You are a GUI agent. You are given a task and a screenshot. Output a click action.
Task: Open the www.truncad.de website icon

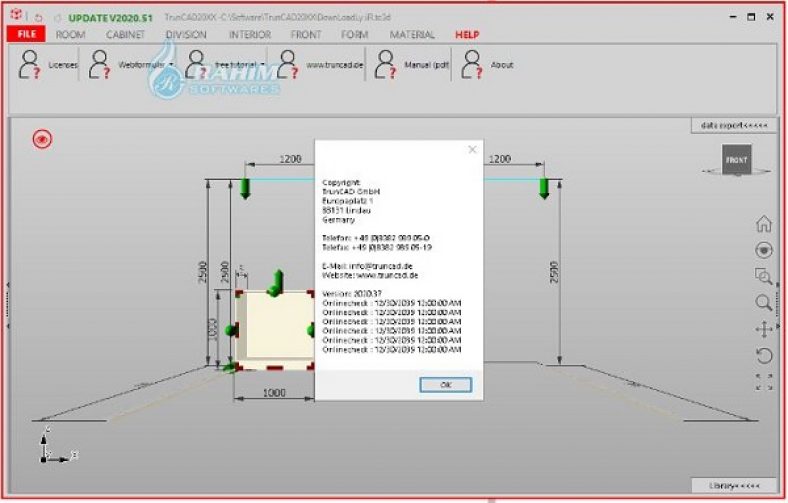(x=288, y=64)
